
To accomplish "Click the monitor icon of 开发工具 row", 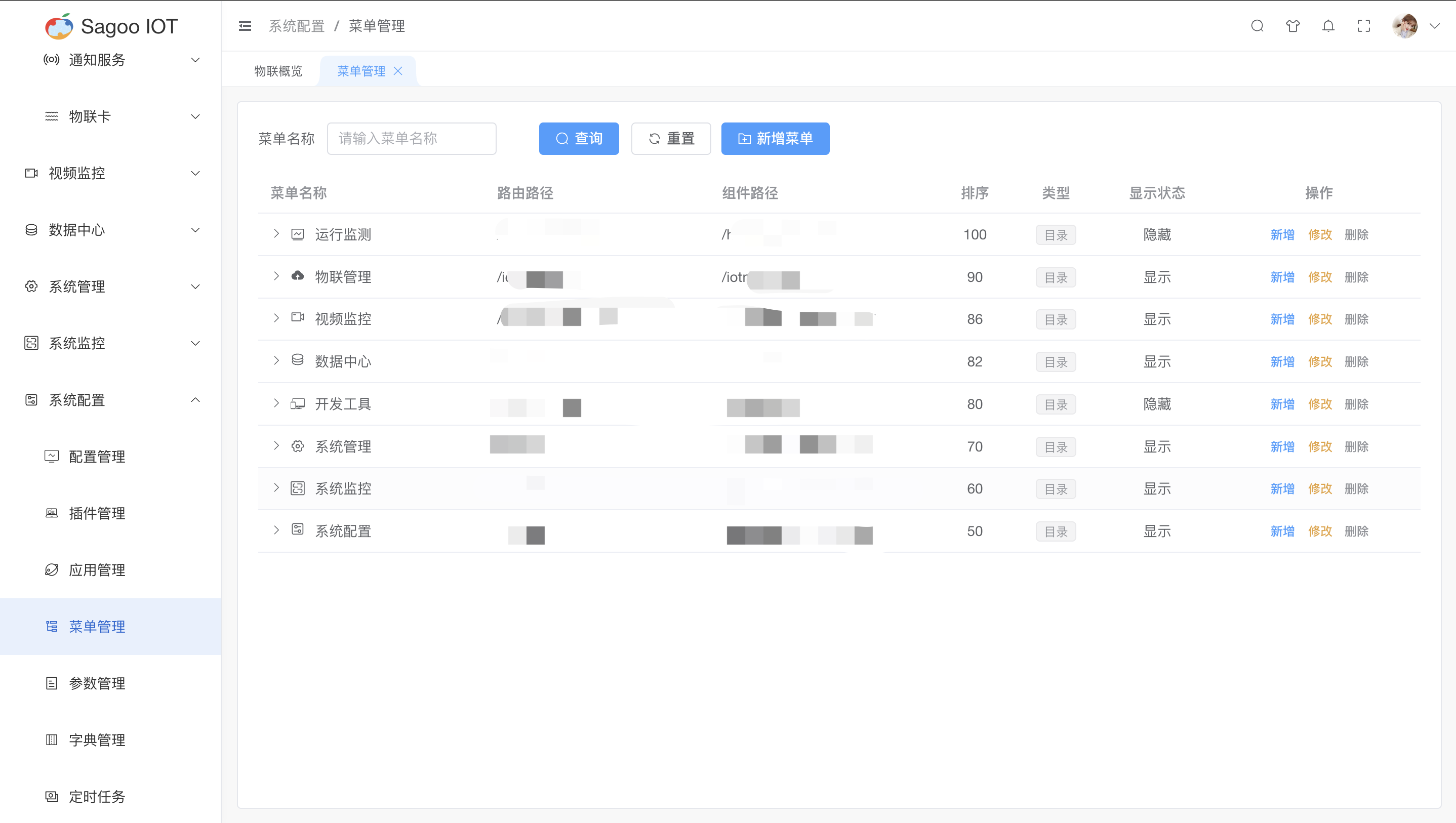I will click(297, 403).
